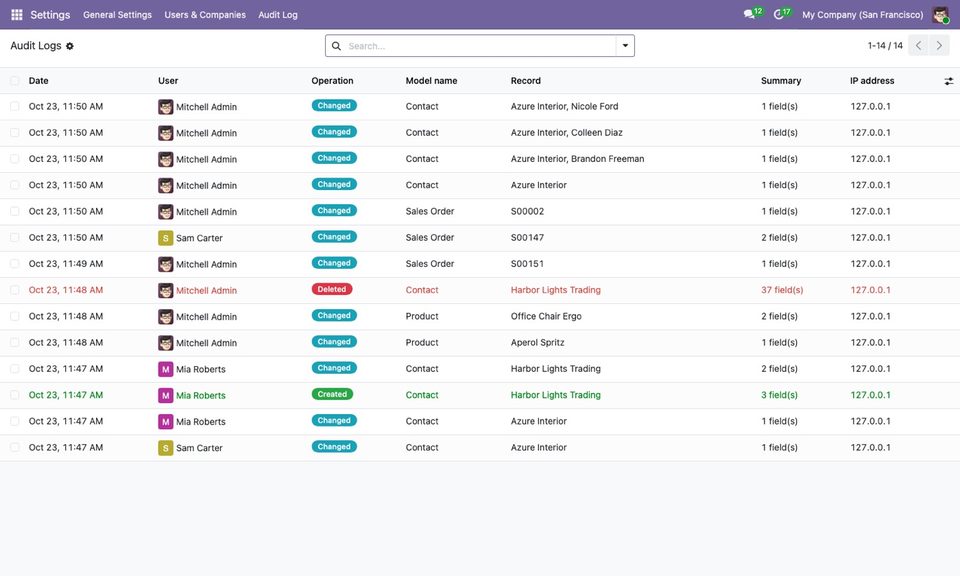Check the box for the Office Chair Ergo row
This screenshot has width=960, height=576.
15,316
